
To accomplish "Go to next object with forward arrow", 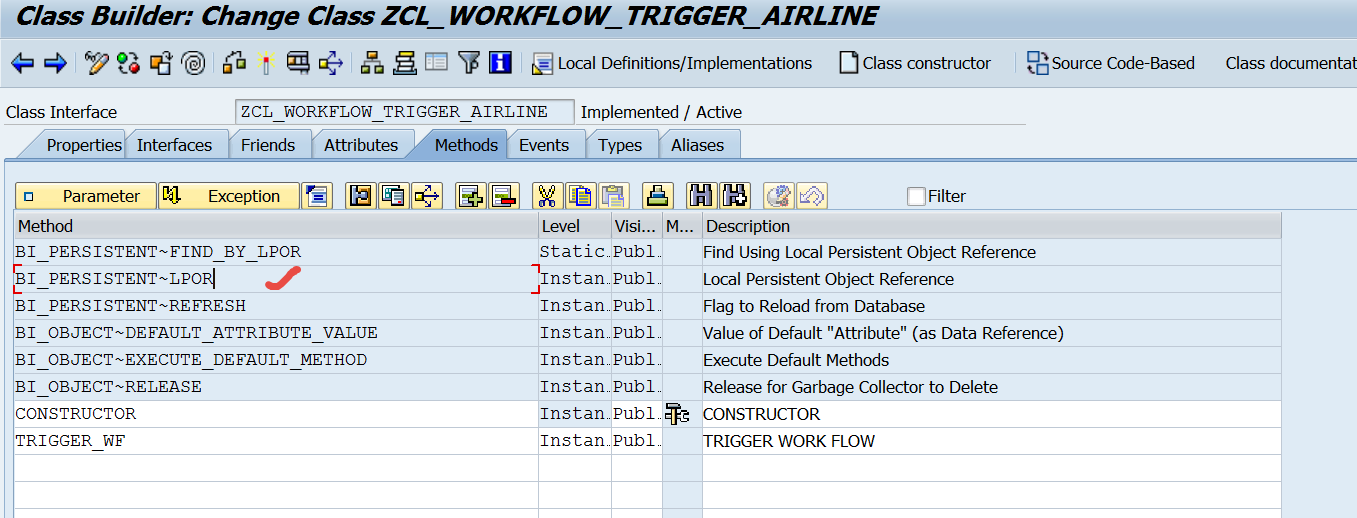I will (x=55, y=63).
